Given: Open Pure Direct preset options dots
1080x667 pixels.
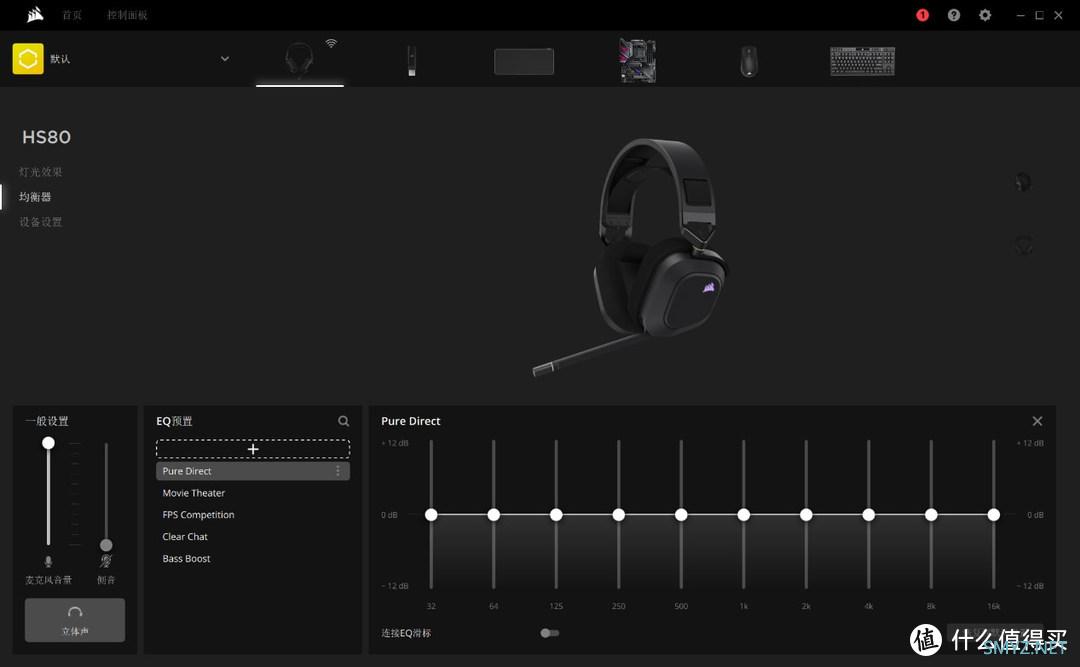Looking at the screenshot, I should coord(338,471).
